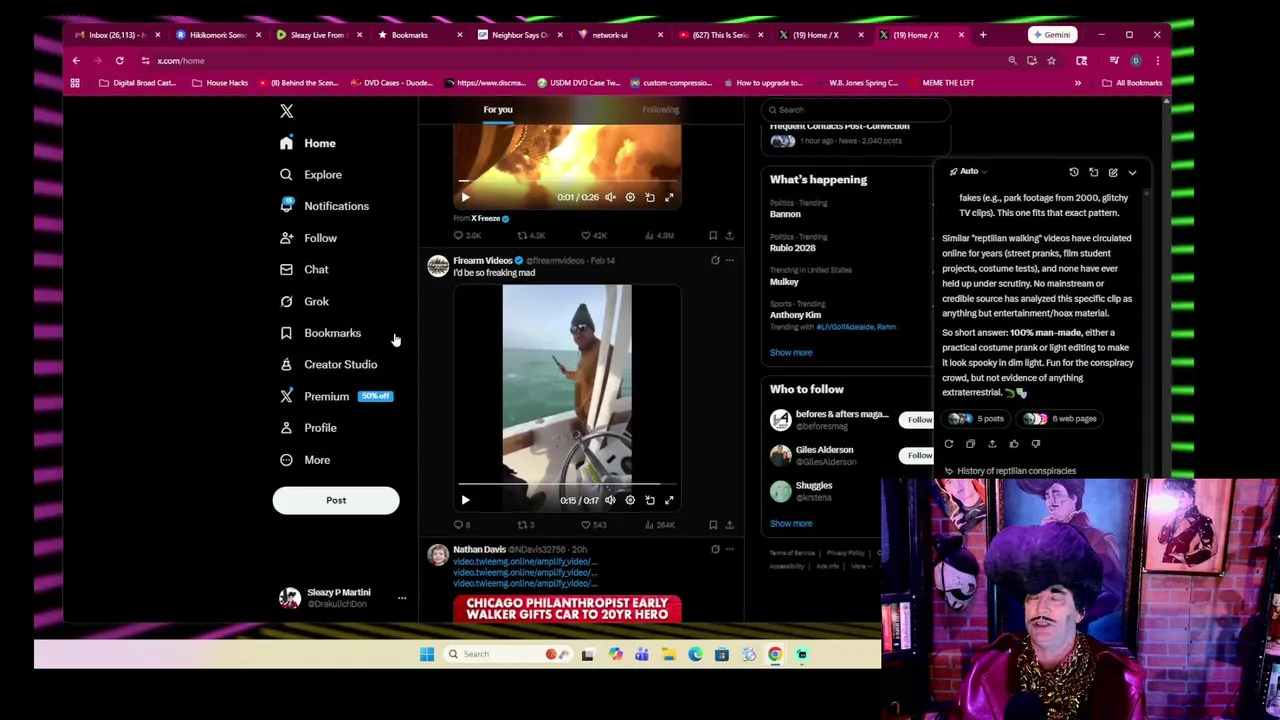Open the Windows Start button

tap(427, 654)
